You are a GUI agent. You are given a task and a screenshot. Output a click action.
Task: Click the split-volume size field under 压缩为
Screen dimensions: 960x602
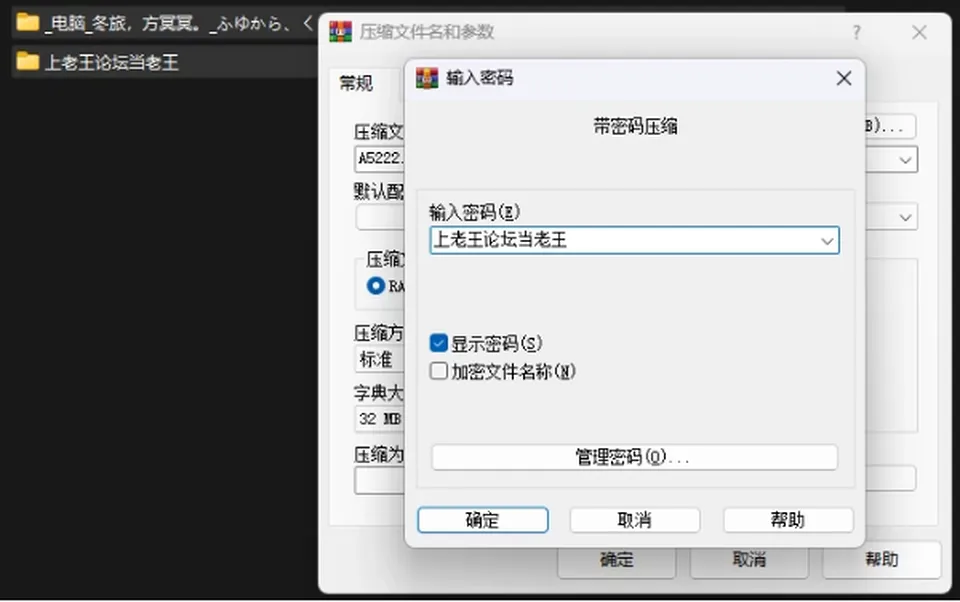tap(380, 480)
